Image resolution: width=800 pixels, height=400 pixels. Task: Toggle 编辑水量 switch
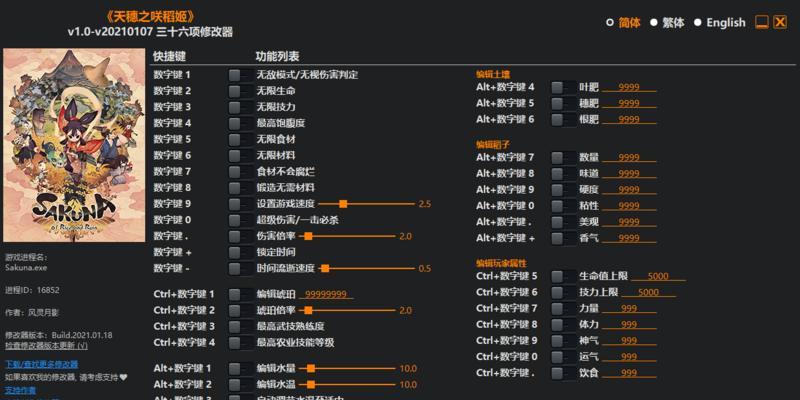240,368
